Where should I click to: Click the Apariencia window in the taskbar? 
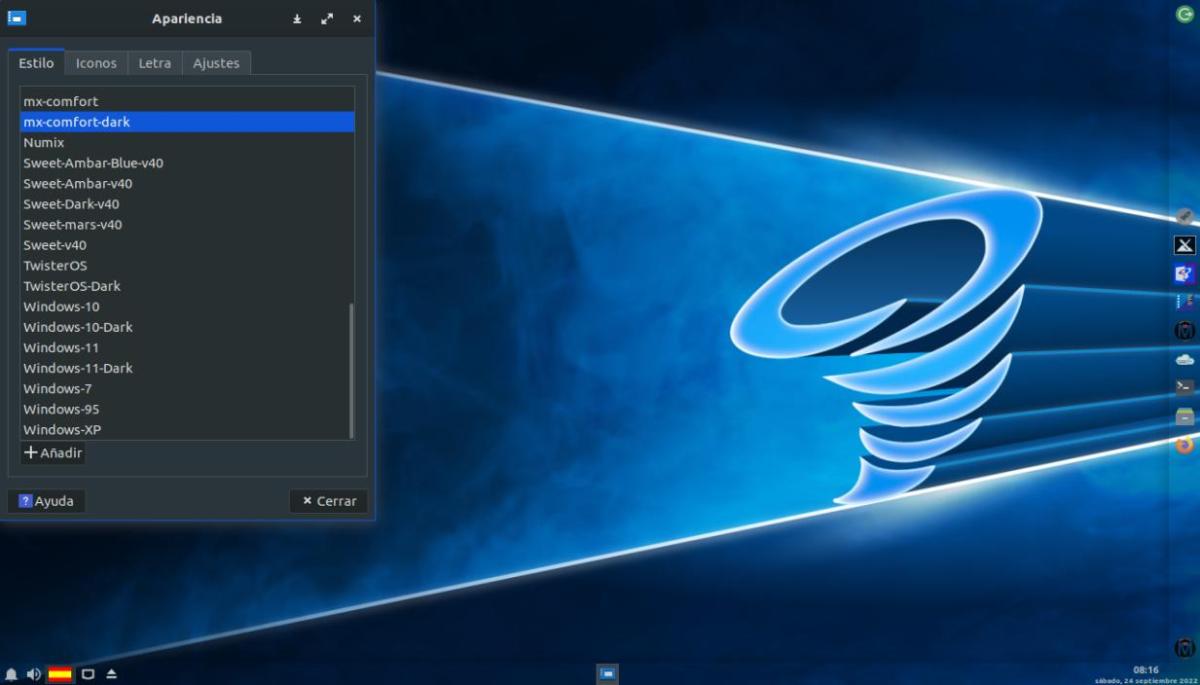click(607, 674)
